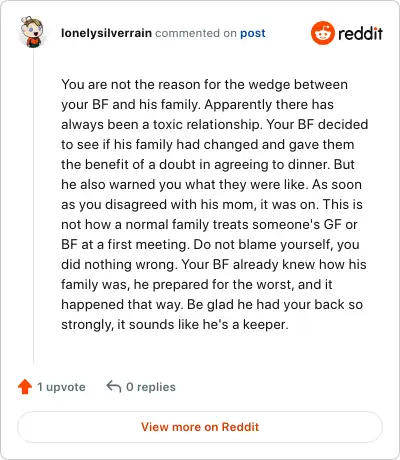The image size is (400, 460).
Task: Click the orange Reddit Snoo logo
Action: pos(322,33)
